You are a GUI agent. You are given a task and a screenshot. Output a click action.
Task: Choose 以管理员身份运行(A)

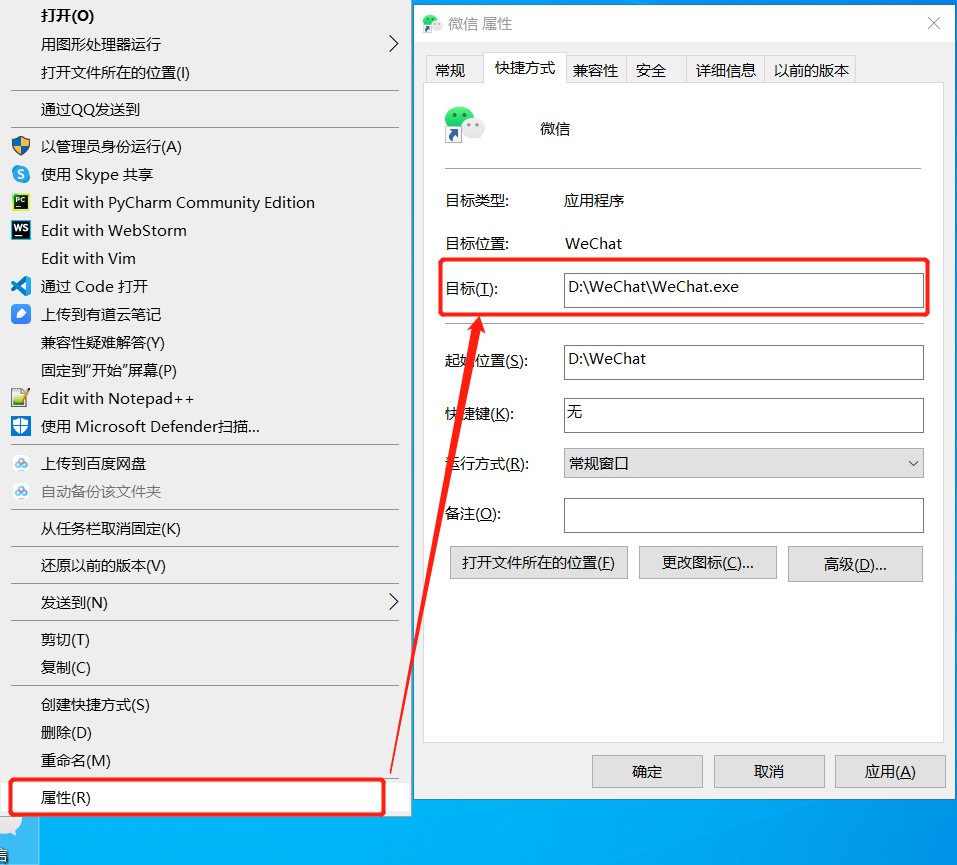point(111,147)
